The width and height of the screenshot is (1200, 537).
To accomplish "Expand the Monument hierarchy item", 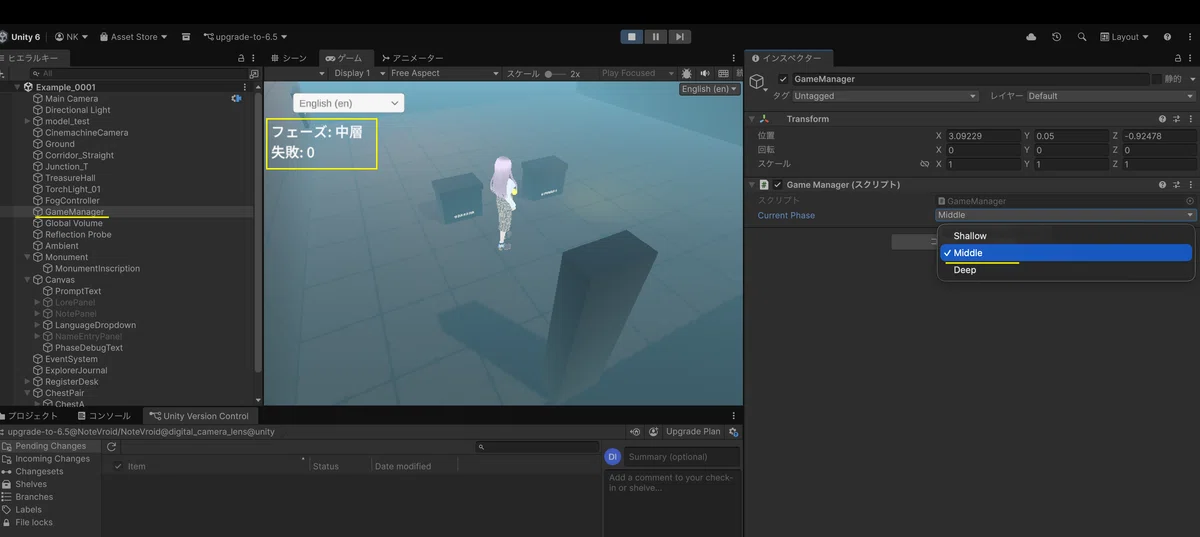I will [27, 257].
